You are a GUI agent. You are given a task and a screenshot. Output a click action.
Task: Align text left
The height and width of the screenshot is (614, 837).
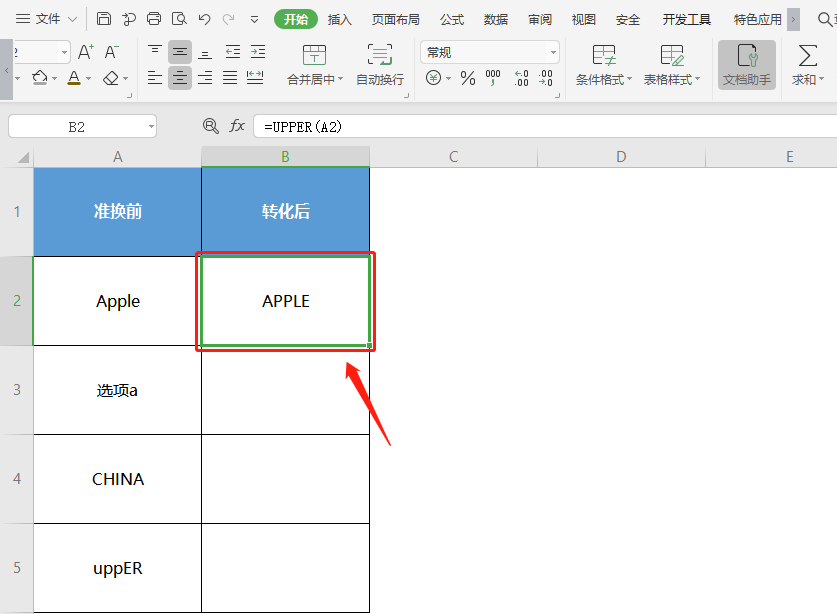tap(155, 78)
